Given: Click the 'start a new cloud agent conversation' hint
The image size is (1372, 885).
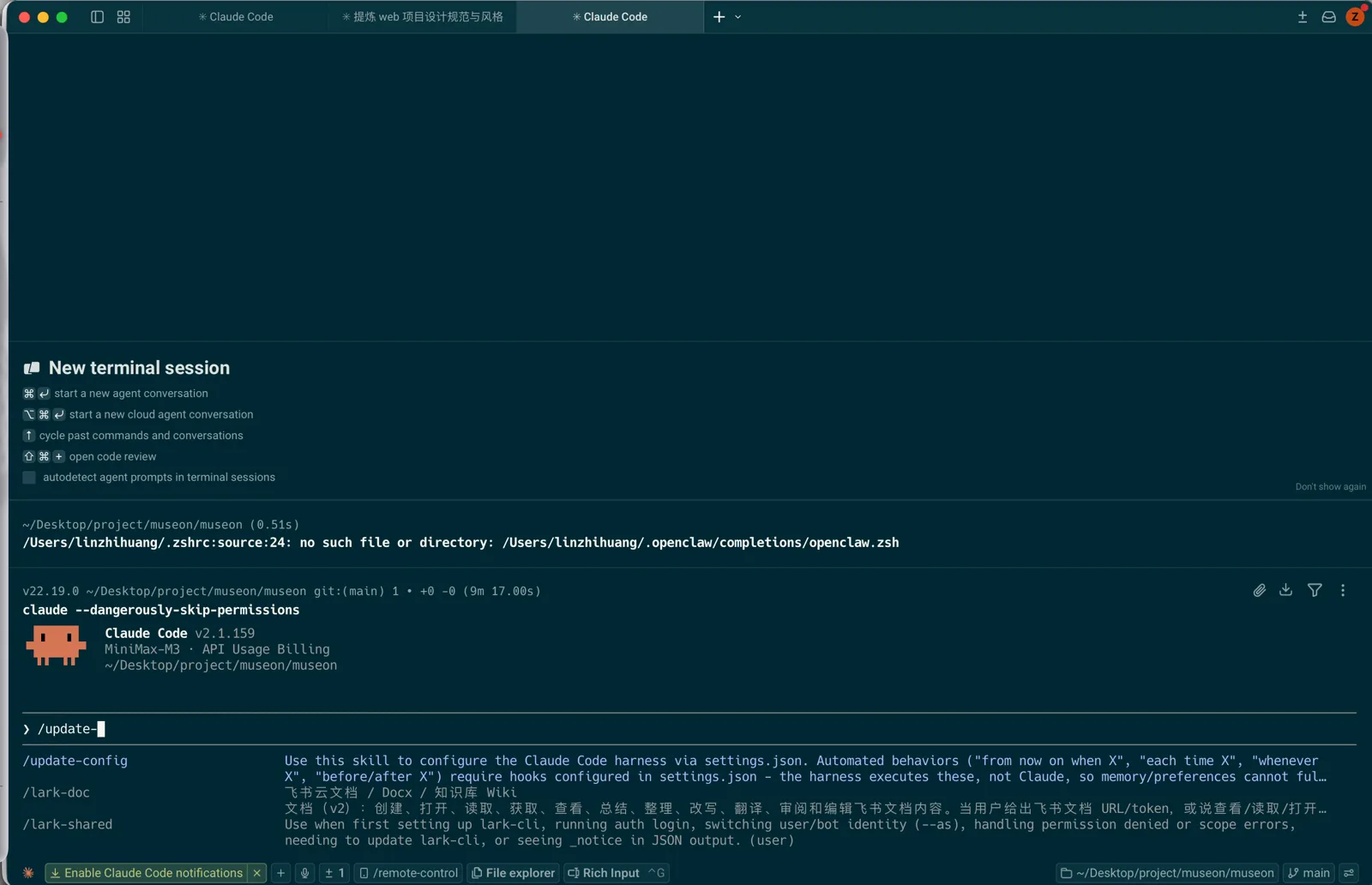Looking at the screenshot, I should click(161, 414).
